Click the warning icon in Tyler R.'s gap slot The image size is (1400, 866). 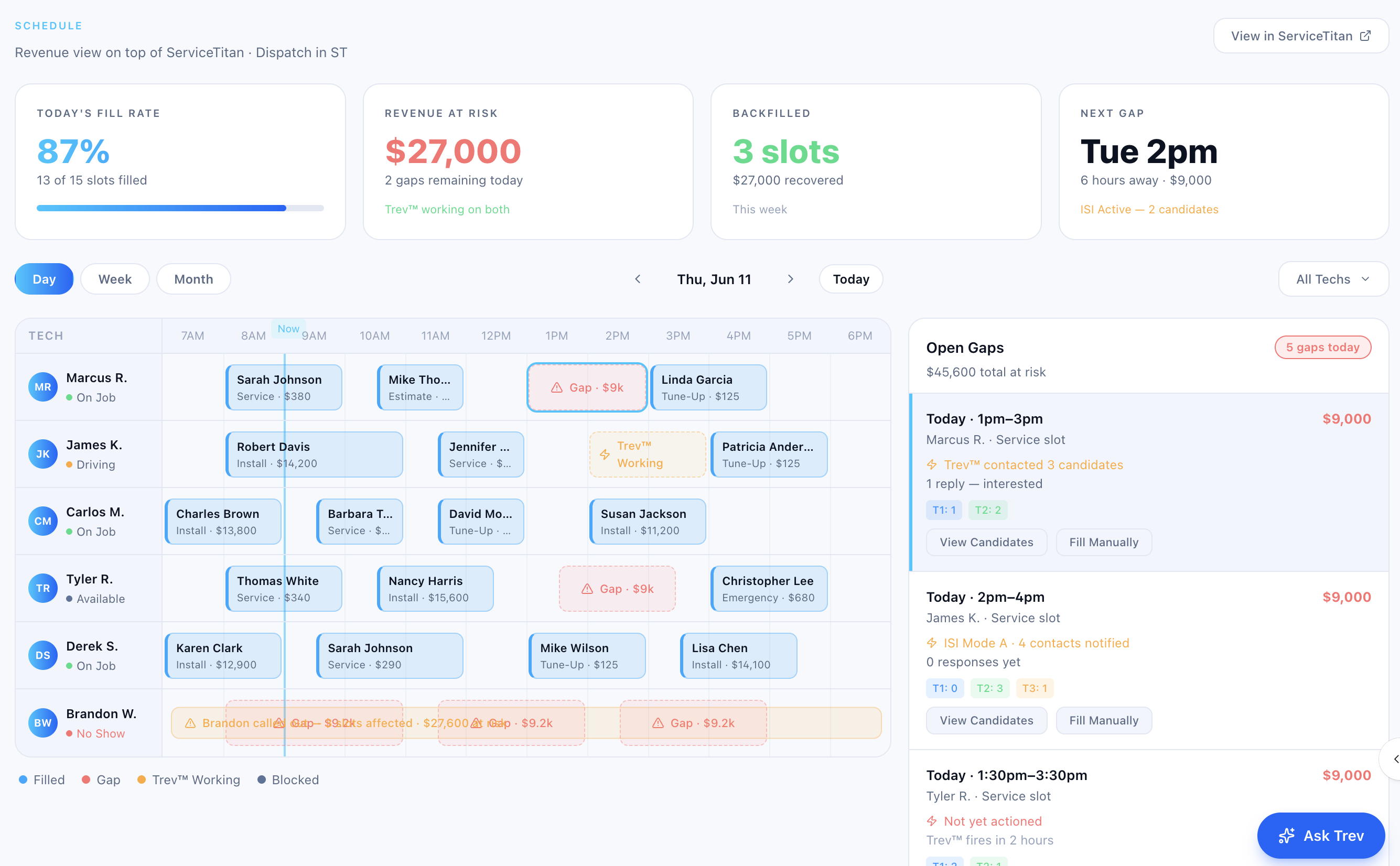[x=587, y=589]
